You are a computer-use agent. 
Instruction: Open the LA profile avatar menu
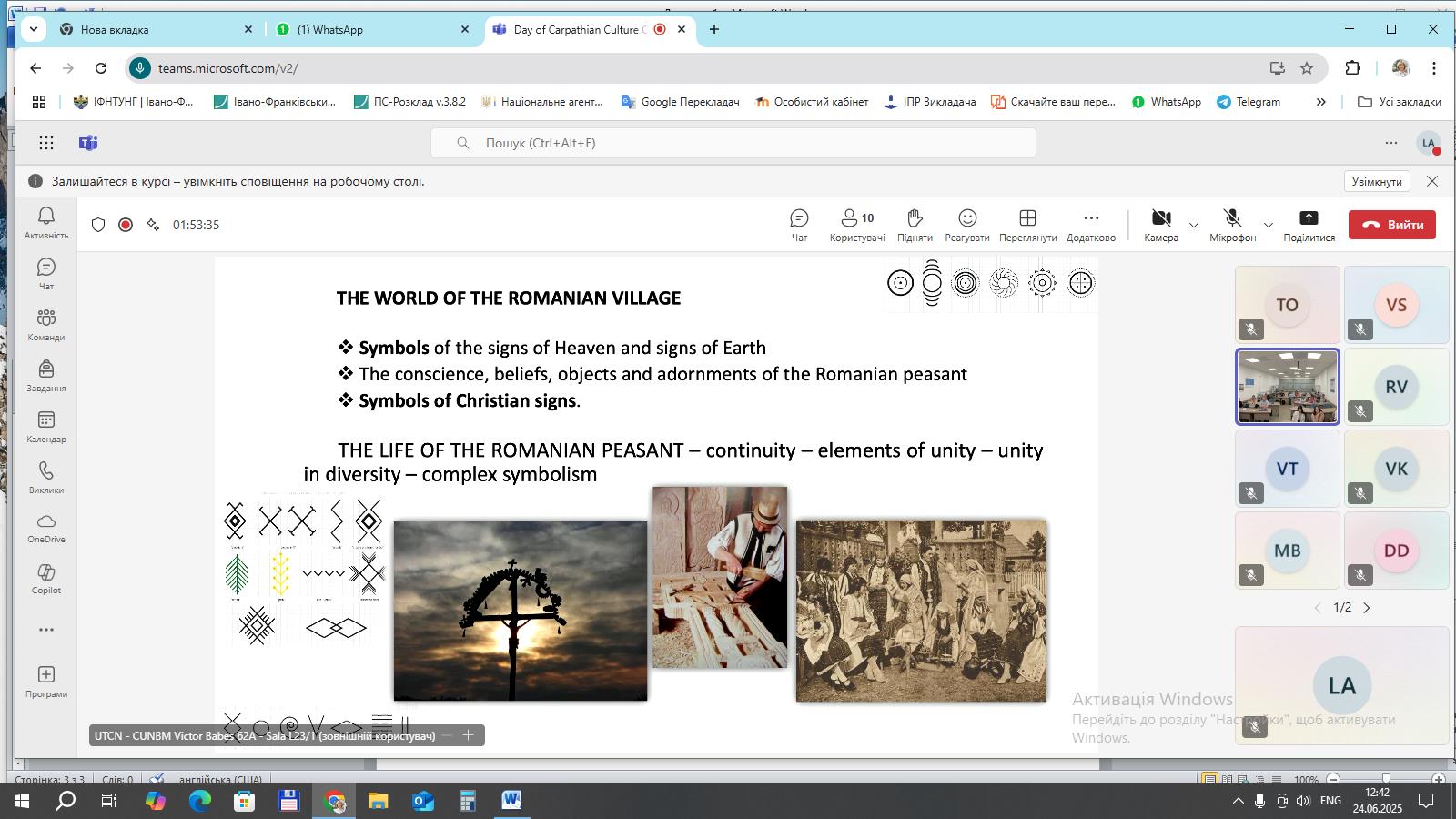tap(1429, 143)
